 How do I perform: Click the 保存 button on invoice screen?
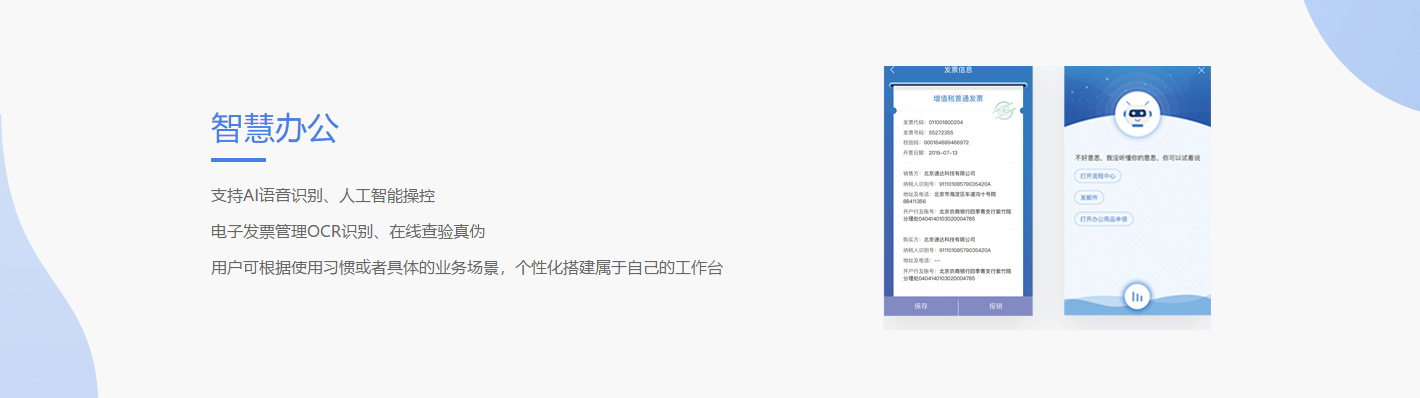[x=921, y=306]
